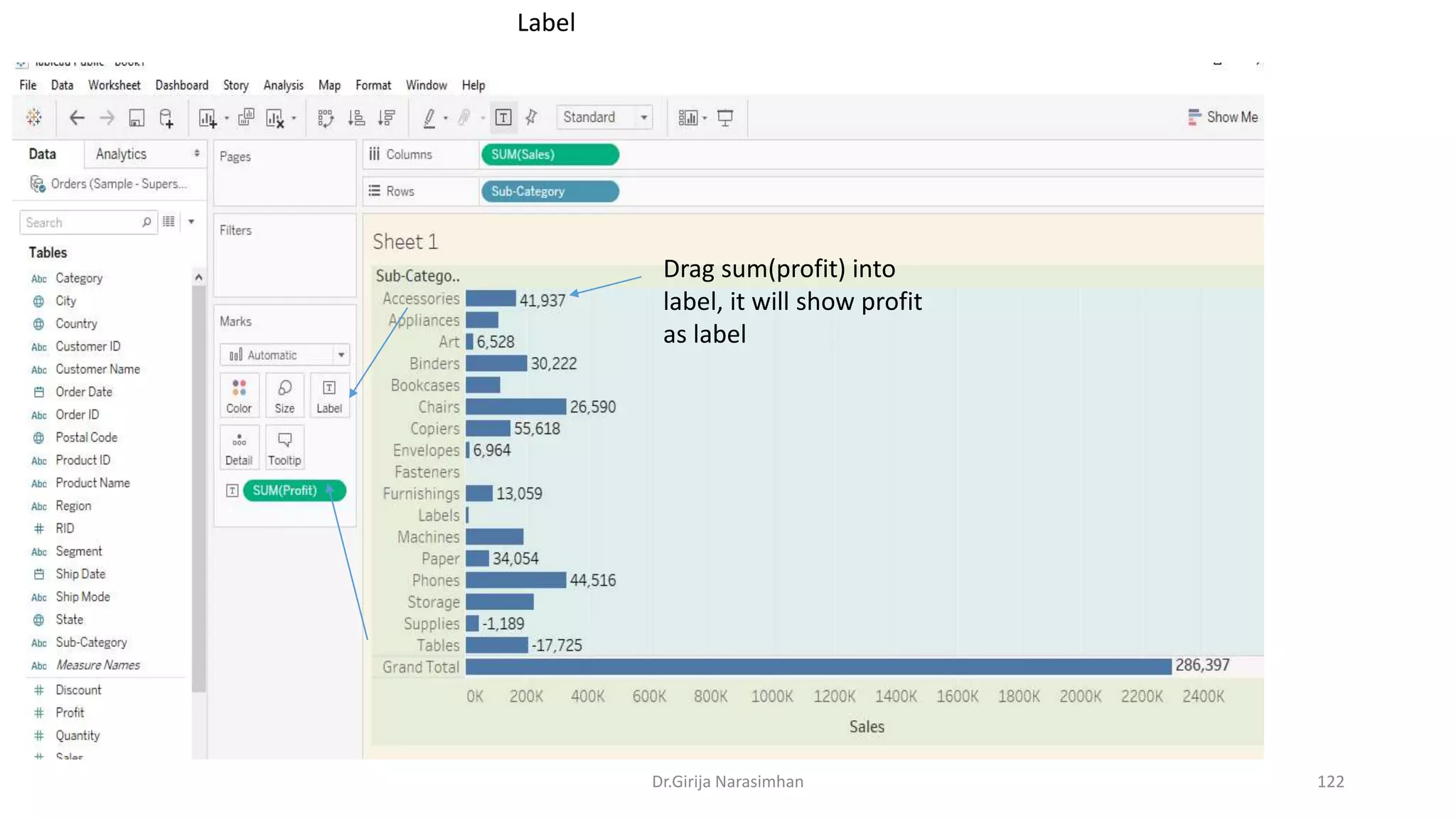Open the Data menu
Image resolution: width=1456 pixels, height=819 pixels.
tap(62, 85)
